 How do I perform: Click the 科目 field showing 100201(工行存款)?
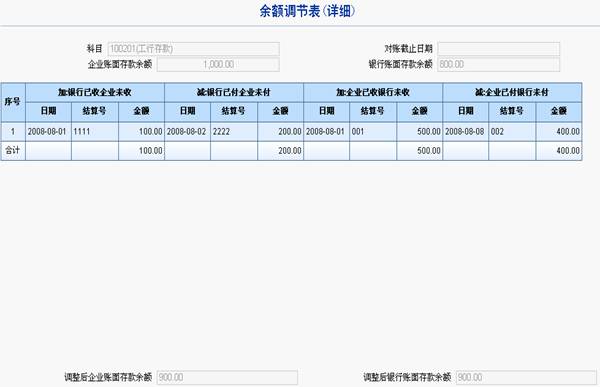(x=194, y=49)
